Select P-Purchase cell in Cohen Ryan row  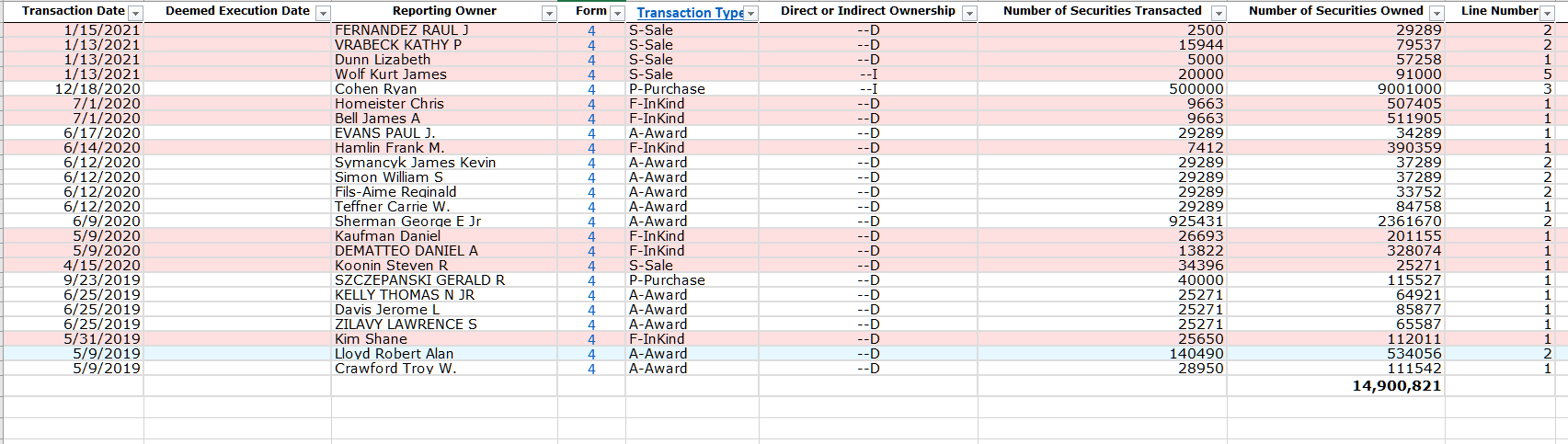click(692, 89)
